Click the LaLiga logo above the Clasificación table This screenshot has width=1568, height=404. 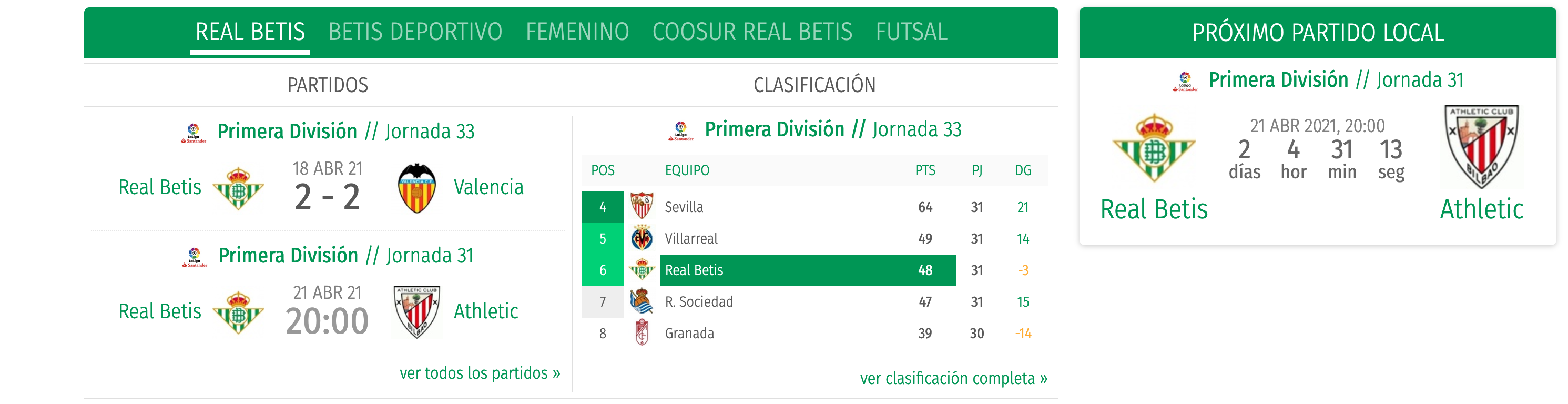tap(680, 131)
